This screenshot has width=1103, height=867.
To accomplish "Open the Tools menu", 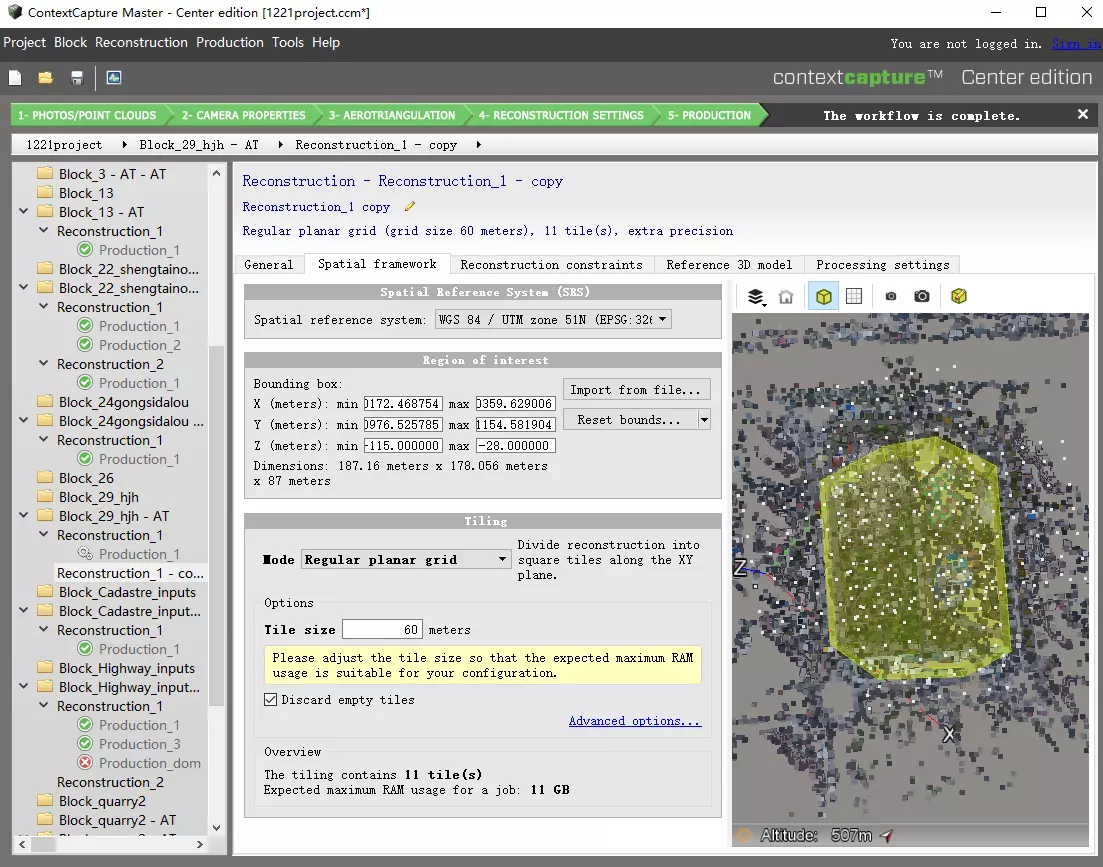I will [288, 43].
